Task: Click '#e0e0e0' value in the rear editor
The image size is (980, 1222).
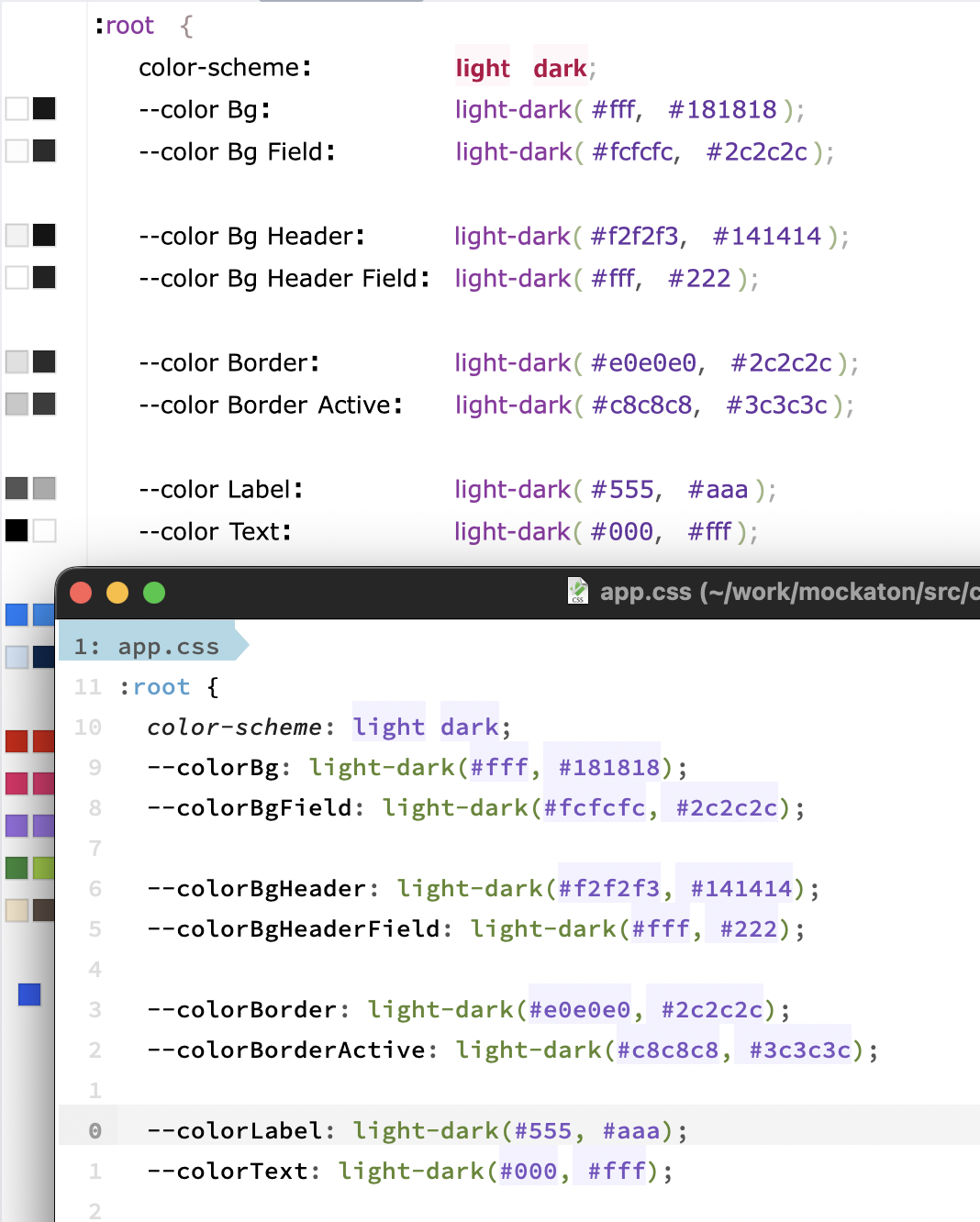Action: pos(644,363)
